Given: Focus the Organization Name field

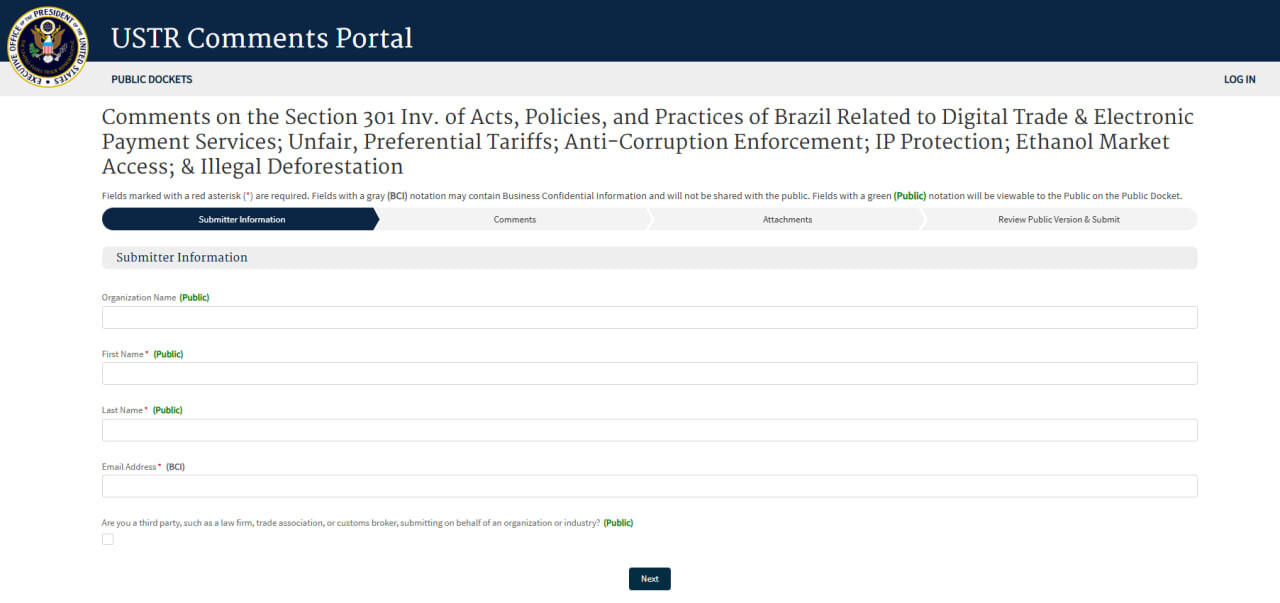Looking at the screenshot, I should (649, 317).
